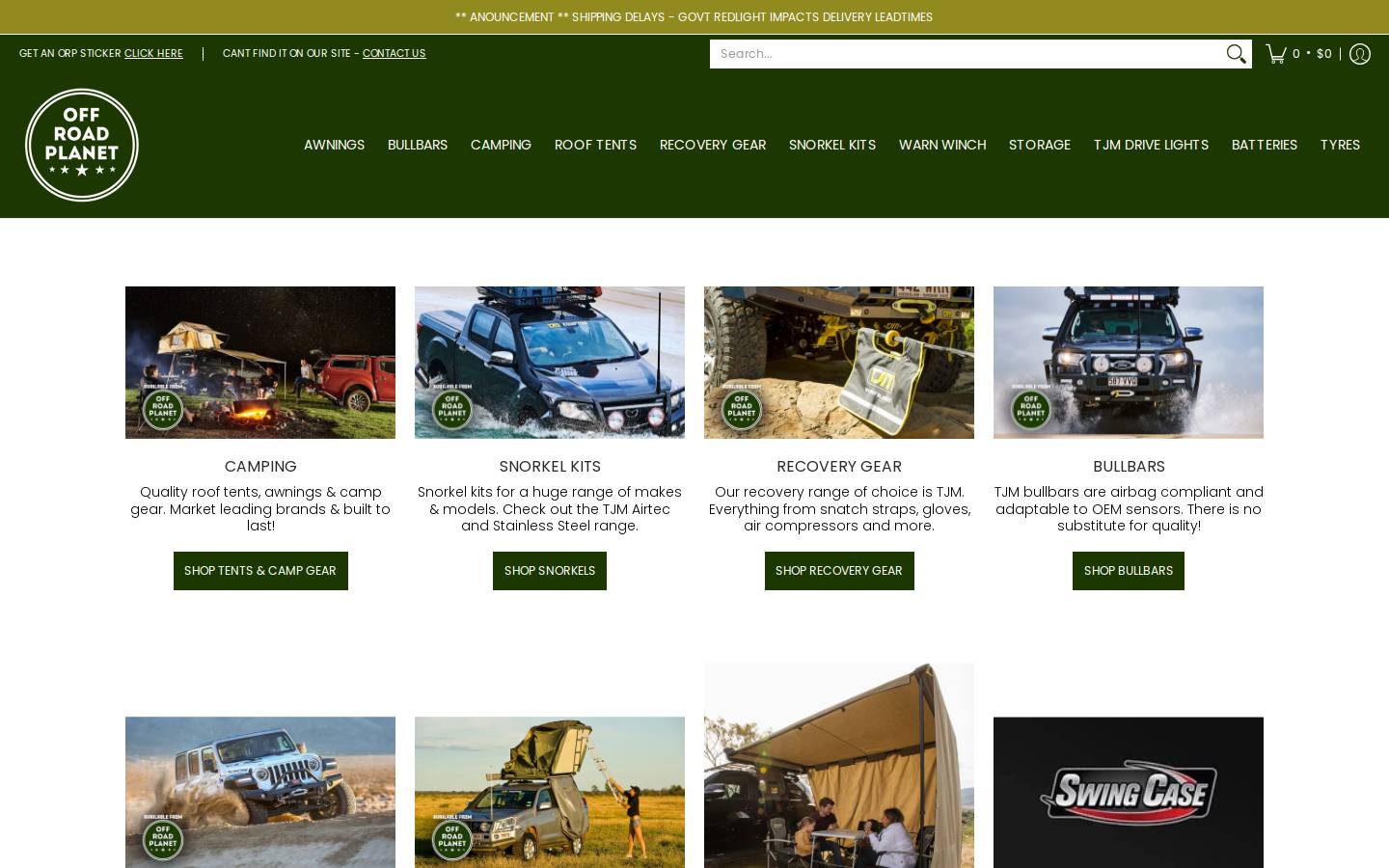Open the Camping menu item

click(x=501, y=145)
